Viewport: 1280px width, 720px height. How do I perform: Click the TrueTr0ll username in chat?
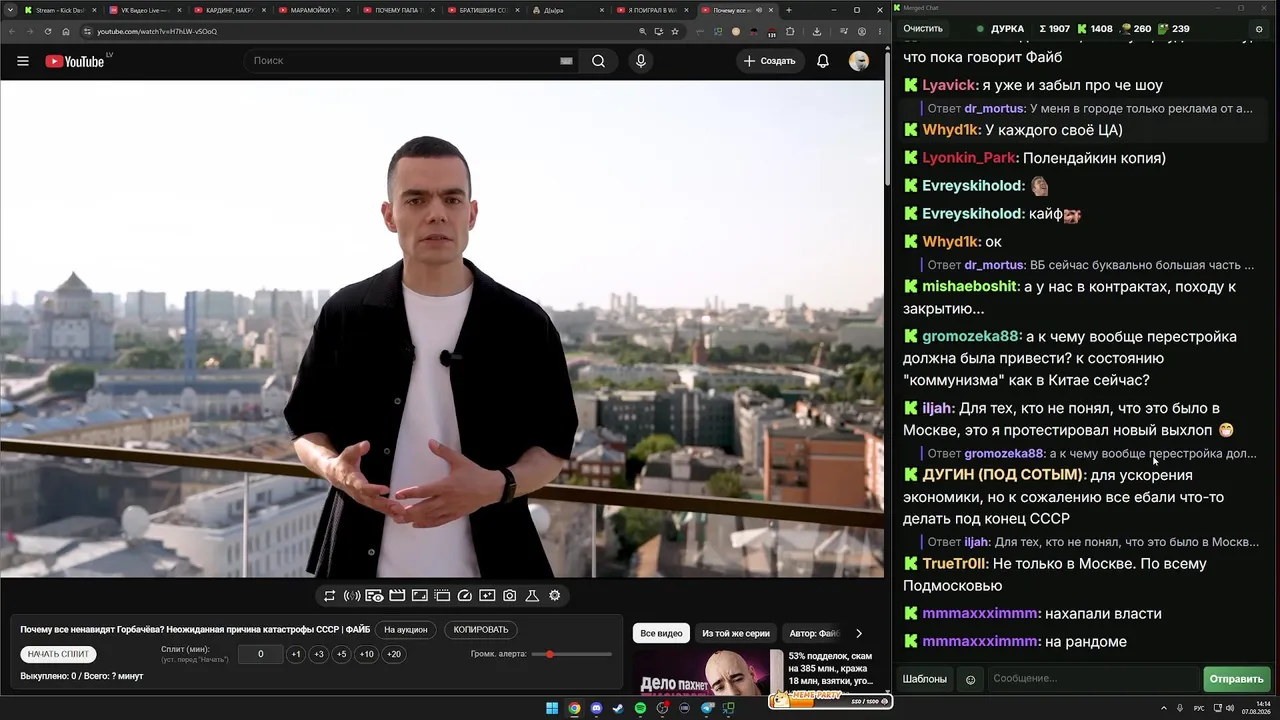(x=954, y=564)
